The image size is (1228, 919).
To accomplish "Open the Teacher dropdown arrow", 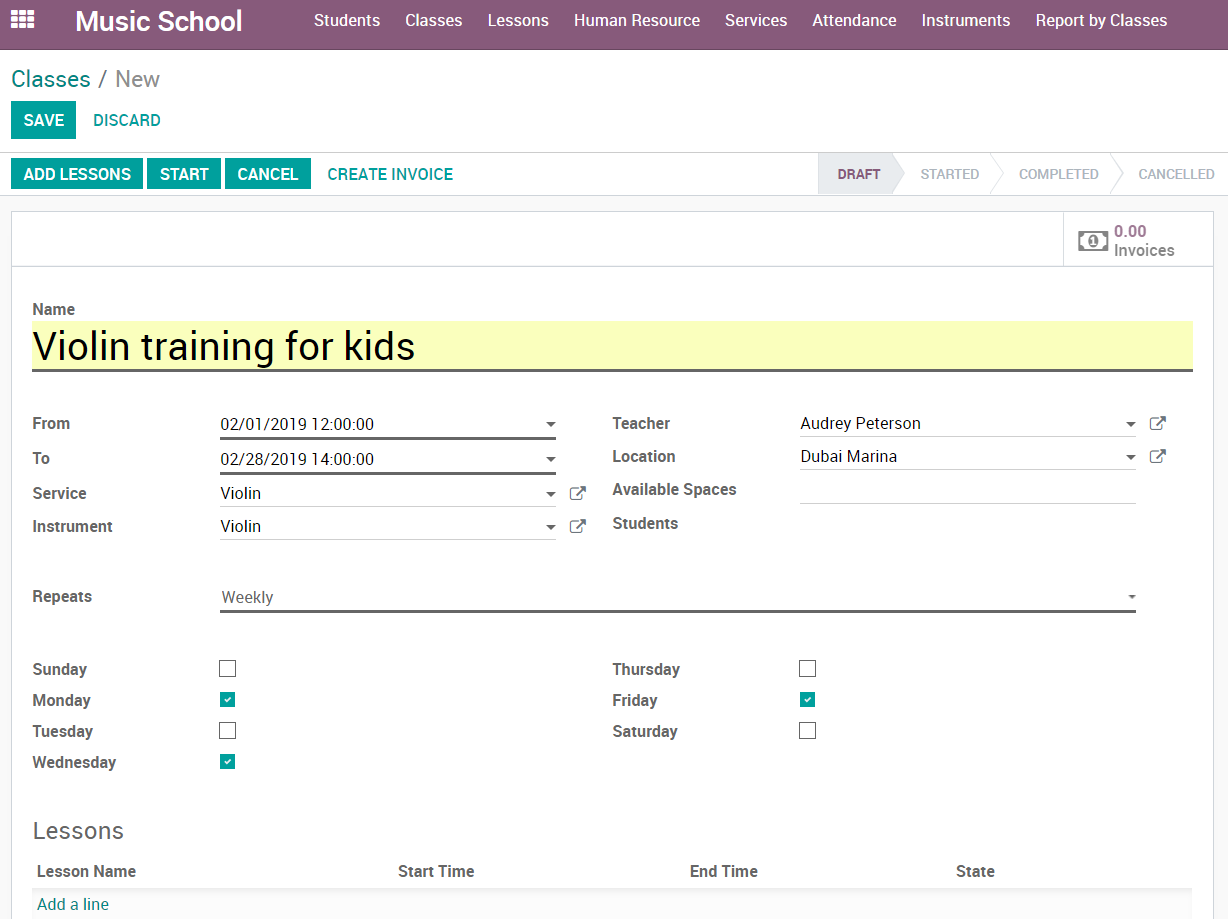I will pos(1130,425).
